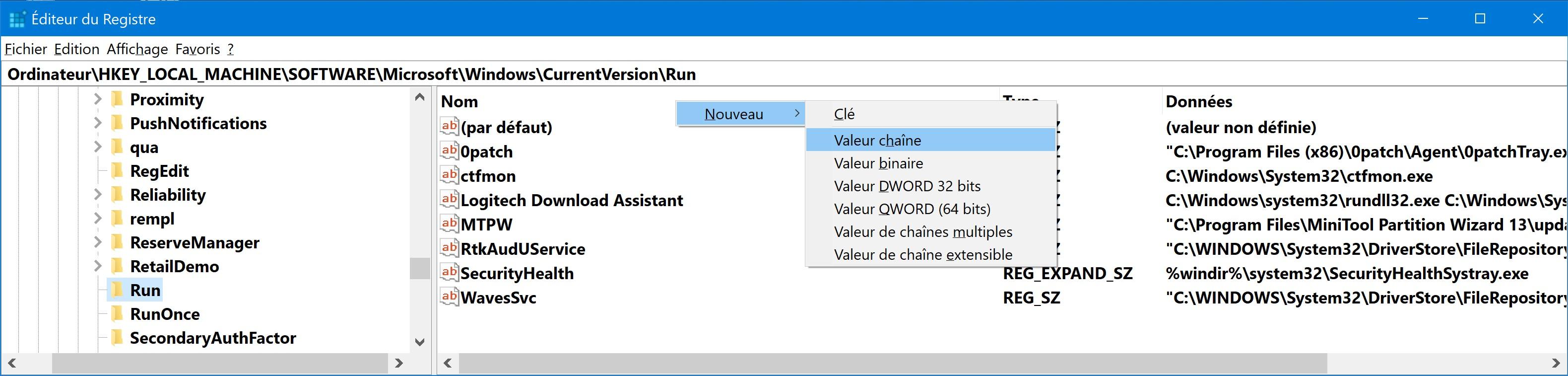The height and width of the screenshot is (376, 1568).
Task: Click the ctfmon value icon
Action: pos(449,175)
